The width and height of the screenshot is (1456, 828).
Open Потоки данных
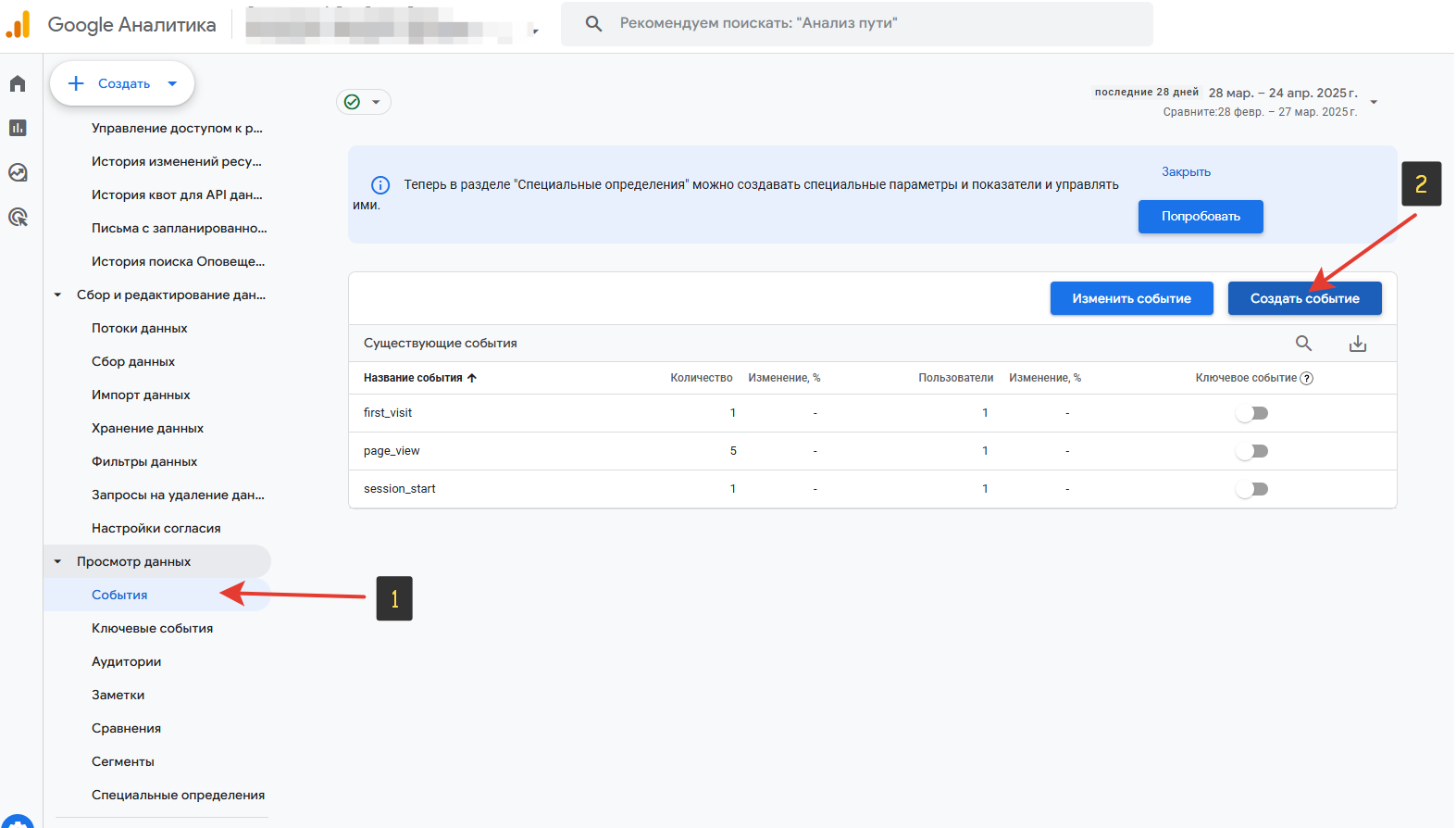[x=139, y=328]
